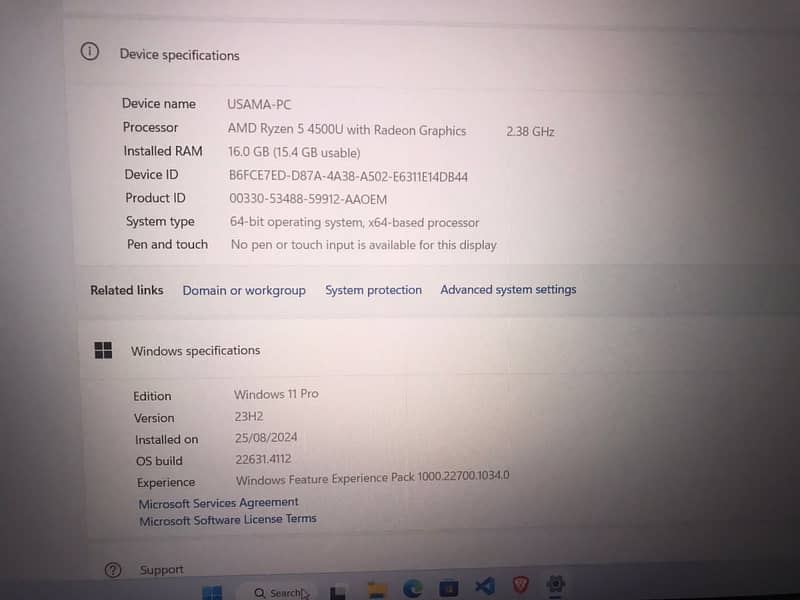Open Advanced system settings link
Image resolution: width=800 pixels, height=600 pixels.
coord(508,289)
